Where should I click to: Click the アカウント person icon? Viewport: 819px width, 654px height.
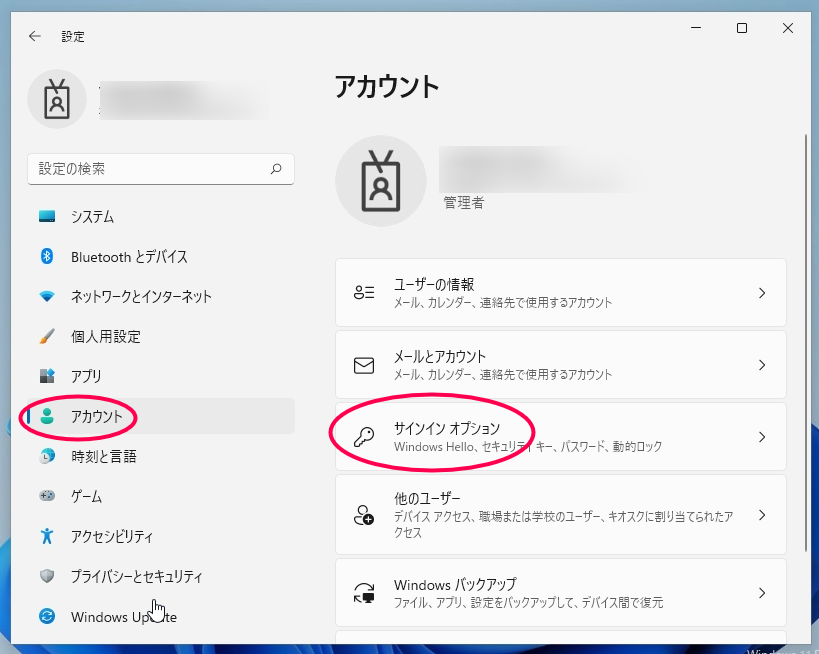tap(47, 416)
